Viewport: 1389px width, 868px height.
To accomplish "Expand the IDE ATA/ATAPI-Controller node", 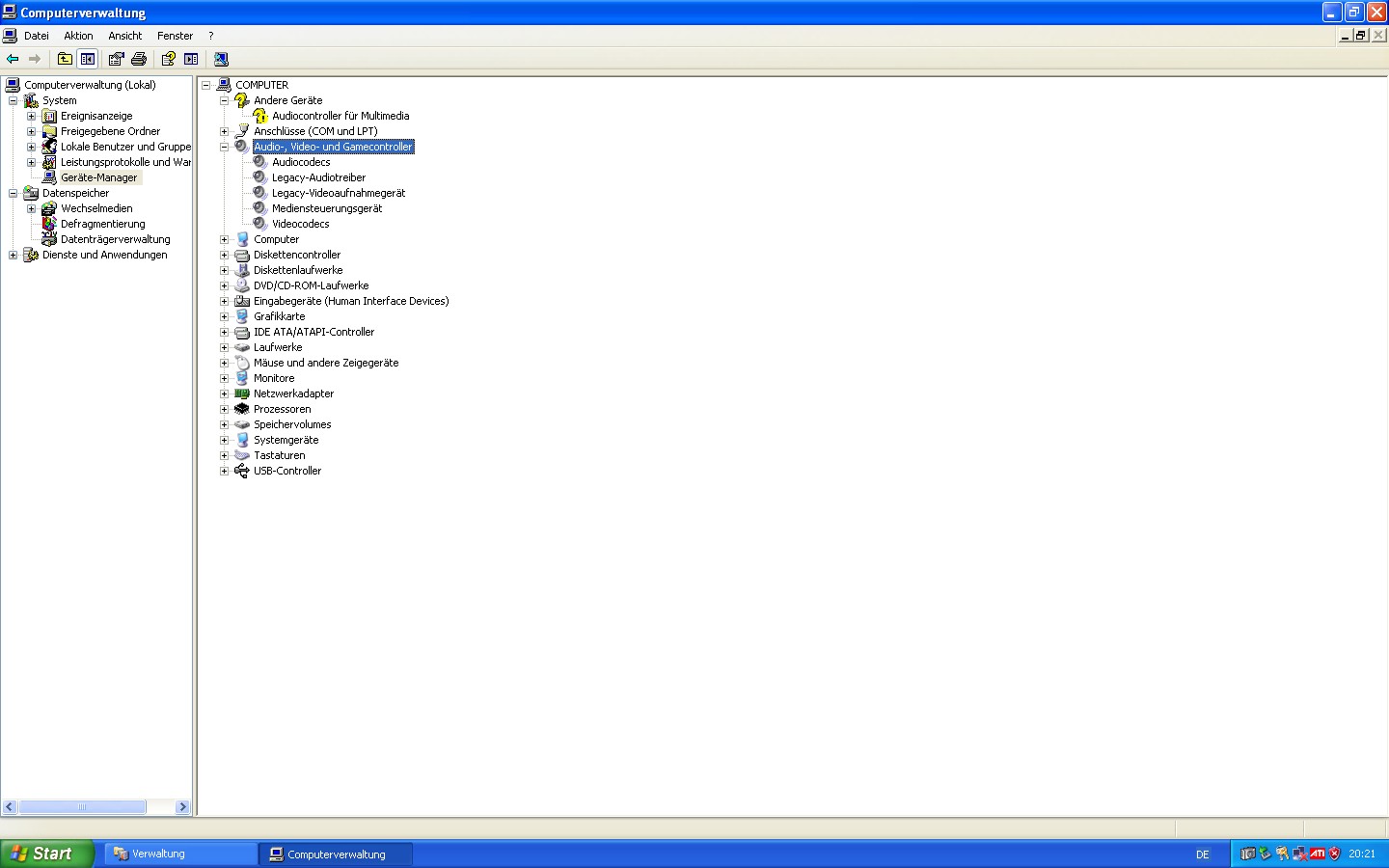I will pyautogui.click(x=225, y=332).
